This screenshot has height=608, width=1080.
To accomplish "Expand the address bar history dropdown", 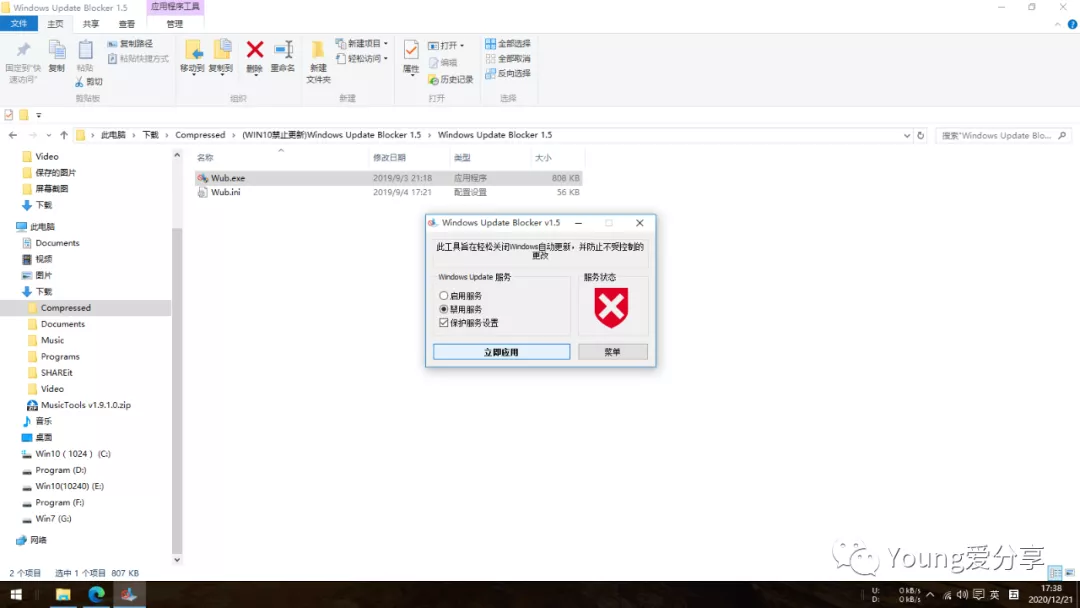I will tap(906, 136).
